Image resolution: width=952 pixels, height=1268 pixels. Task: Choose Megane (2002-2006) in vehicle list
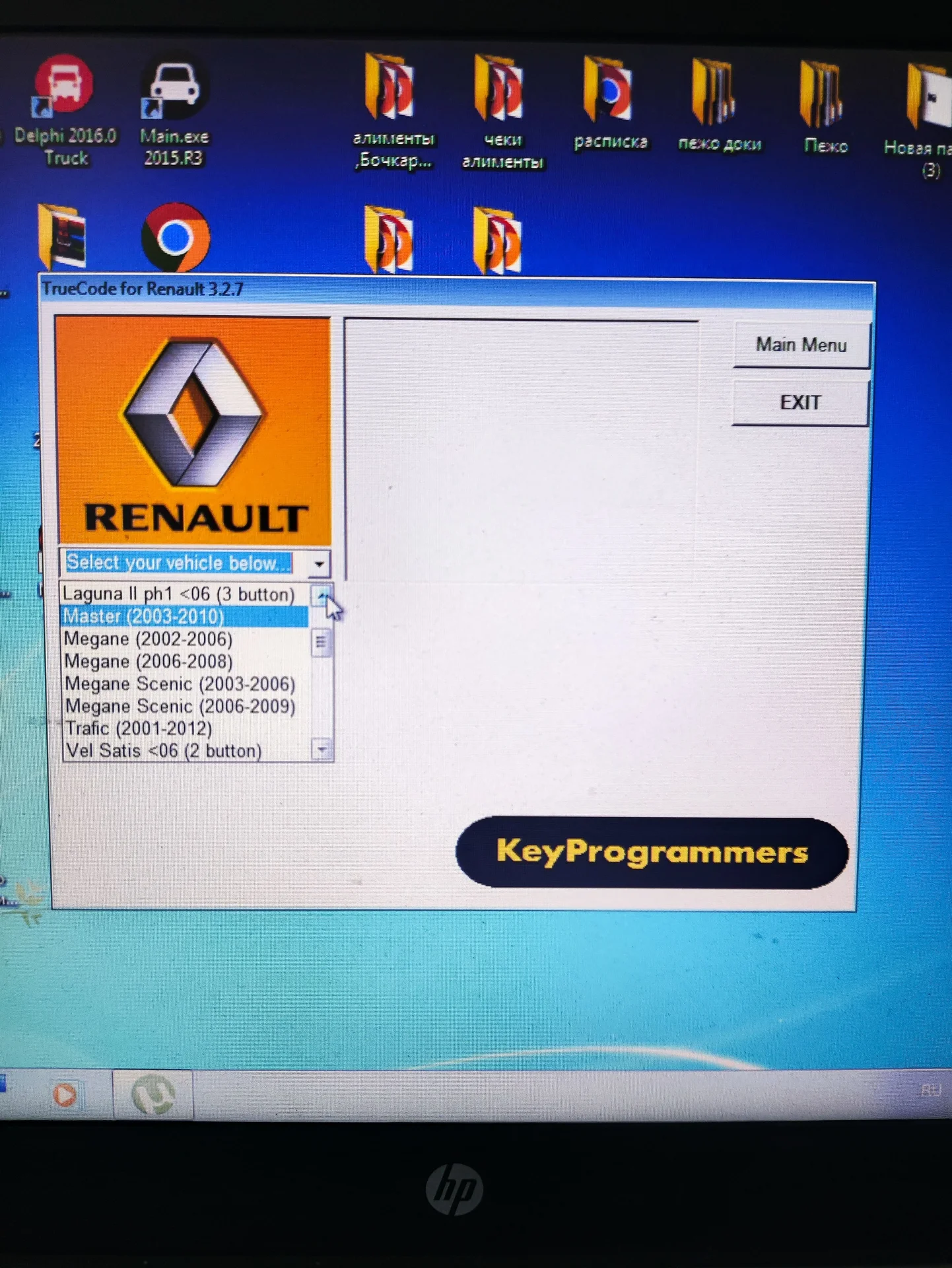186,639
